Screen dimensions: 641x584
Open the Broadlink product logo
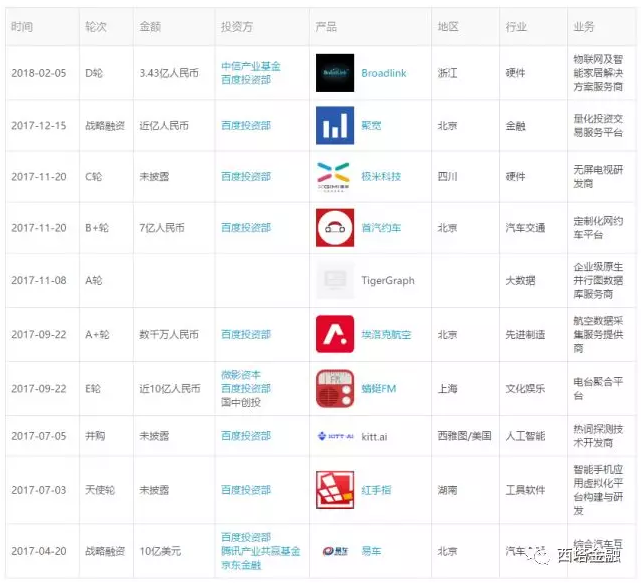tap(335, 73)
